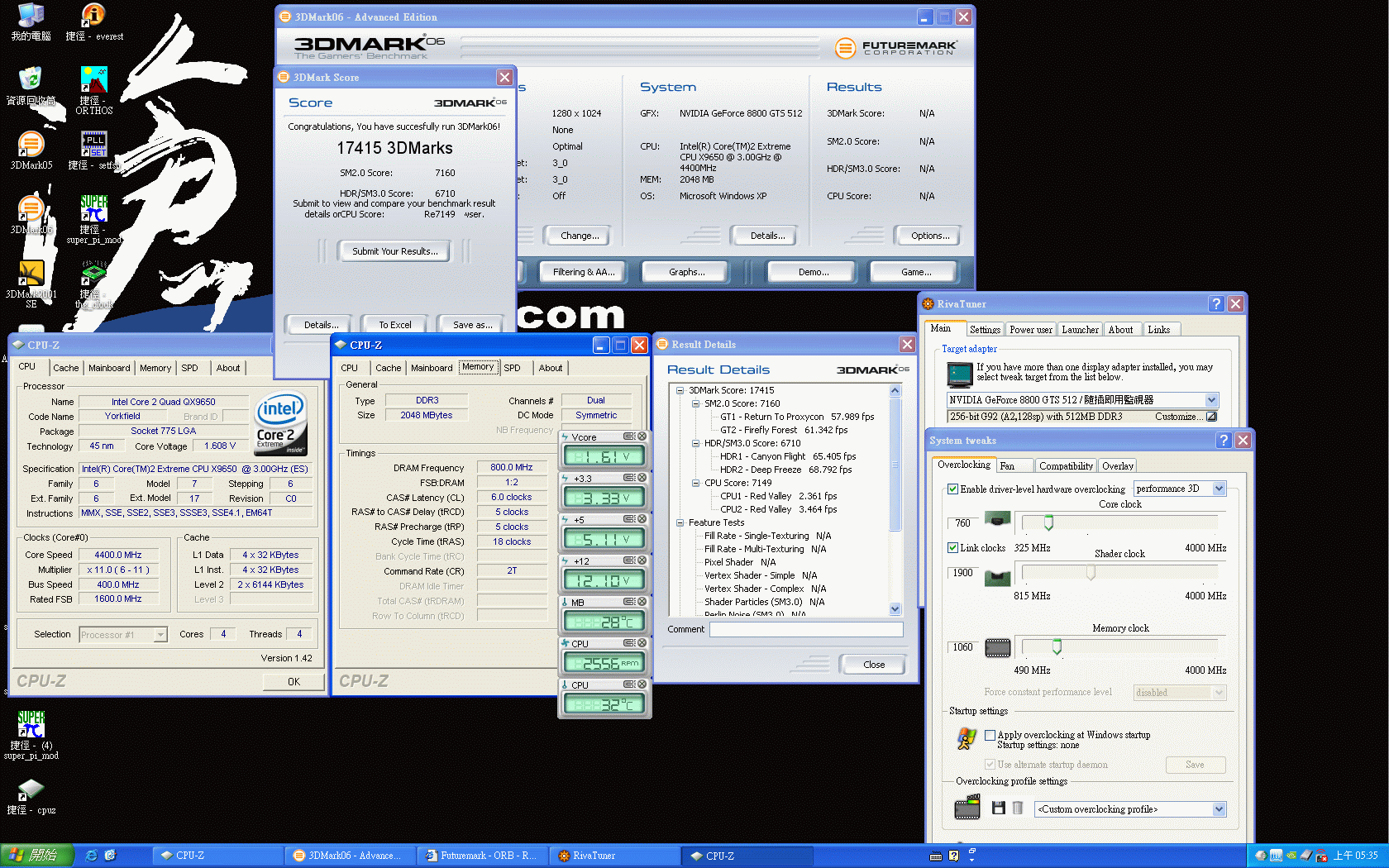
Task: Click the Customize icon in RivaTuner
Action: tap(1211, 417)
